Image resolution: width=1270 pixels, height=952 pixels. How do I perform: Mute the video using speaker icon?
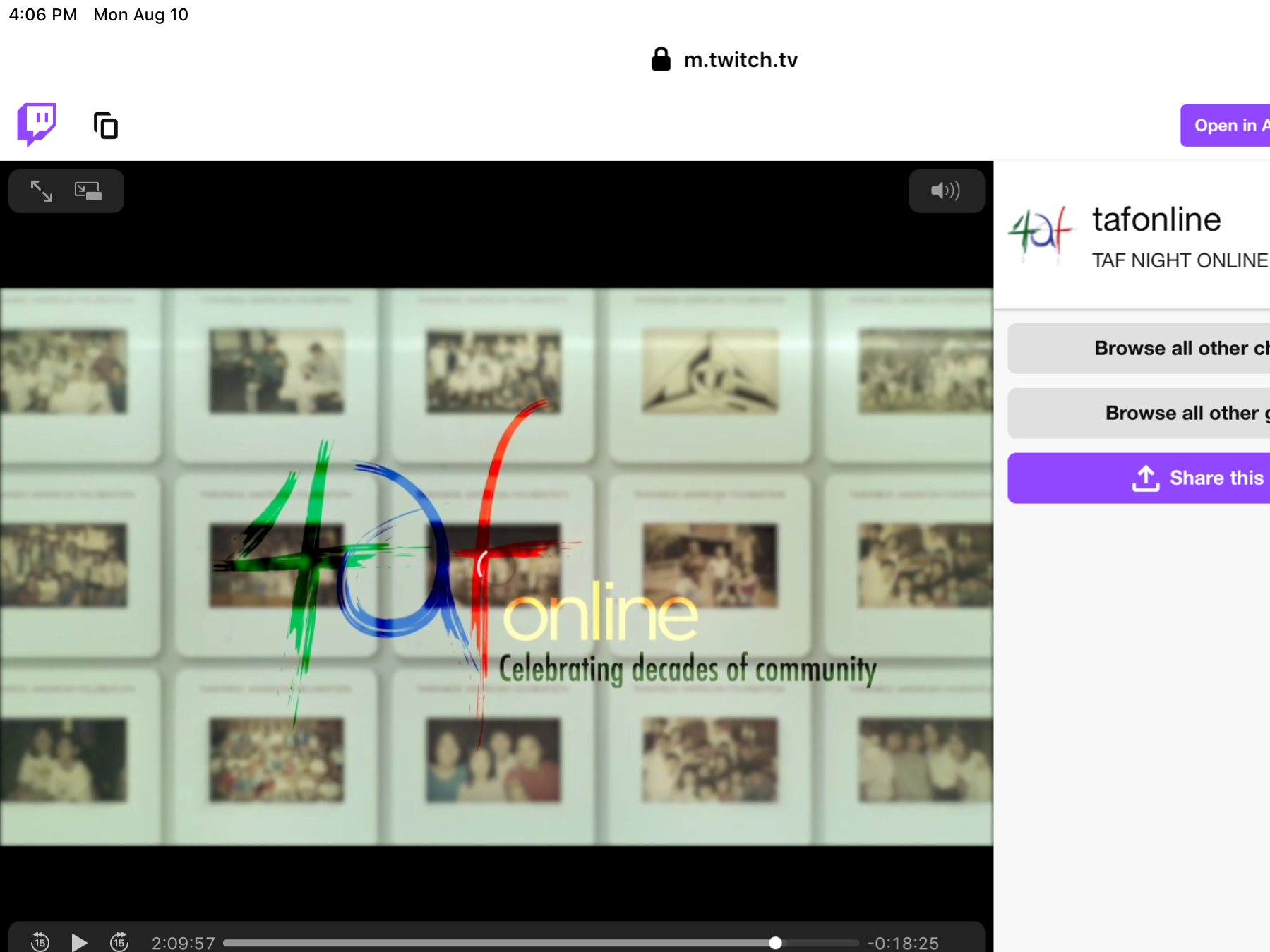tap(945, 191)
